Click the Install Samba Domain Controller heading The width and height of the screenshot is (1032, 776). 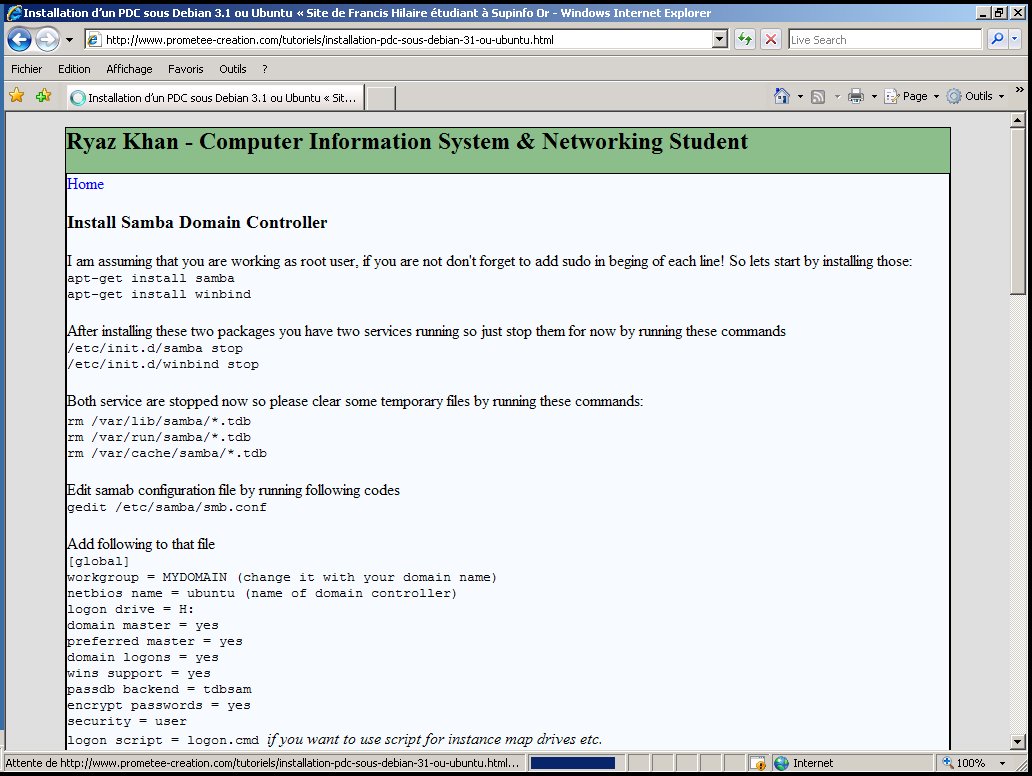click(x=197, y=222)
